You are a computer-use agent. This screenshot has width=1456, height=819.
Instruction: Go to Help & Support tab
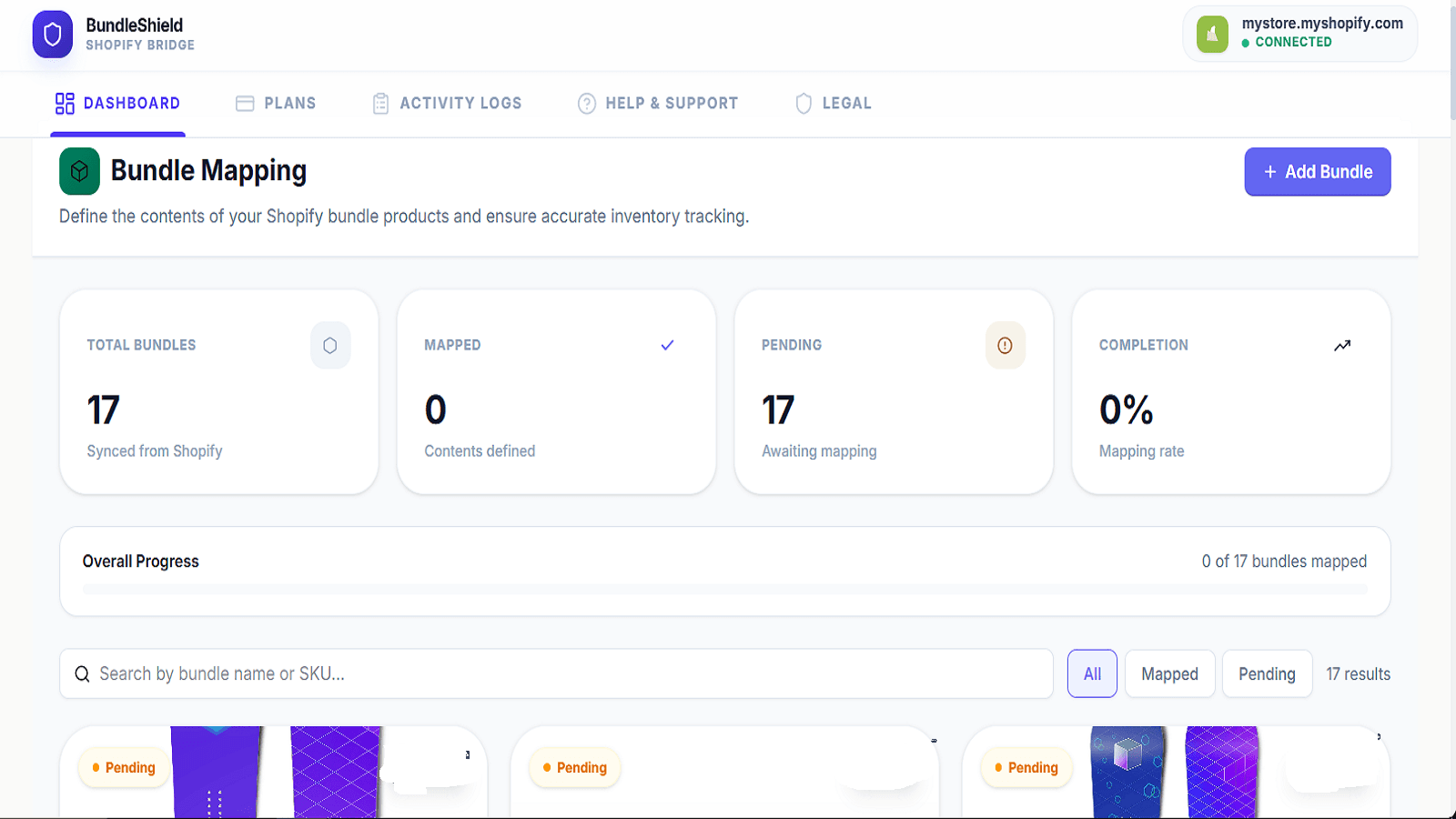click(x=657, y=104)
